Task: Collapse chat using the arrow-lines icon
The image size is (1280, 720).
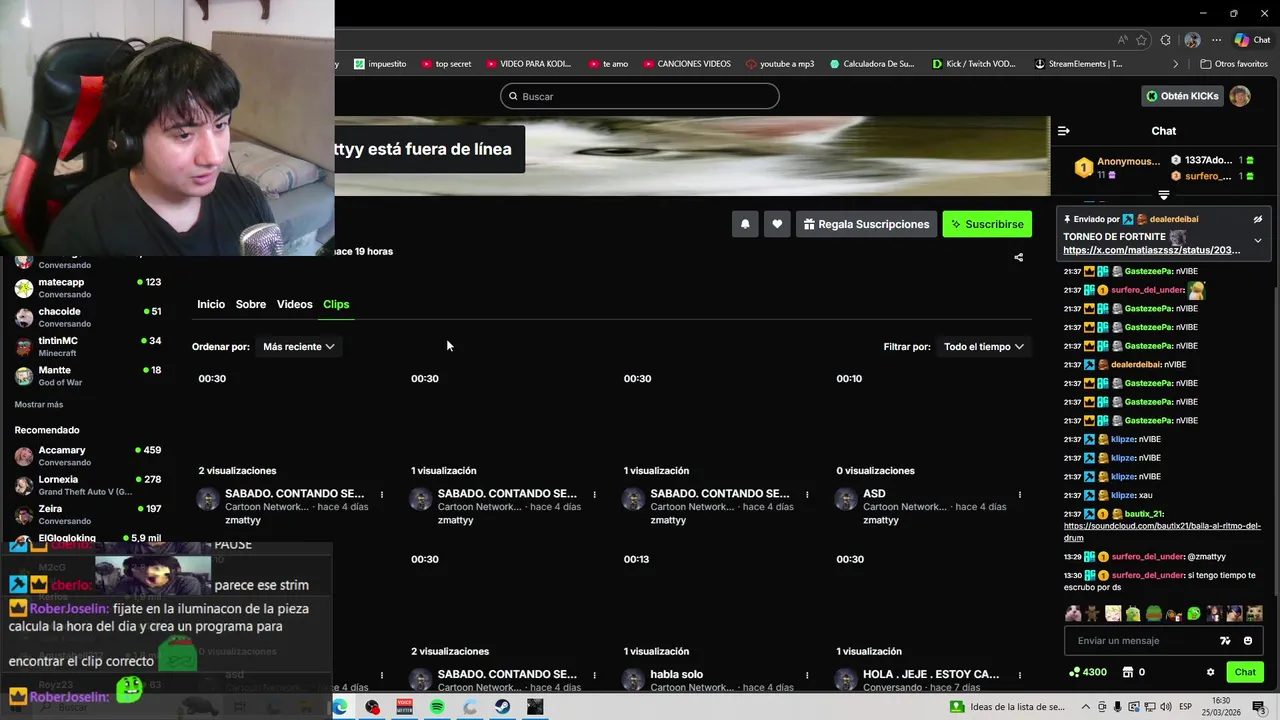Action: coord(1063,131)
